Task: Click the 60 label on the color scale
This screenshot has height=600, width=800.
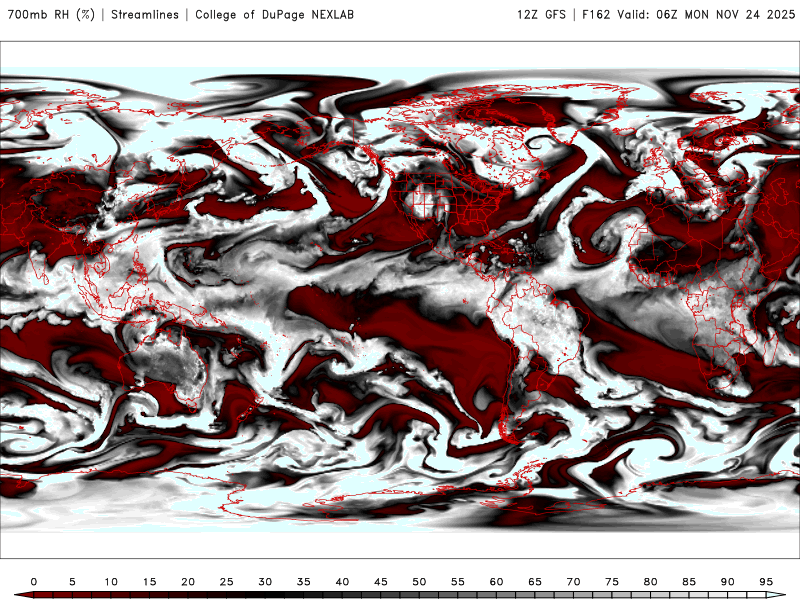Action: (496, 582)
